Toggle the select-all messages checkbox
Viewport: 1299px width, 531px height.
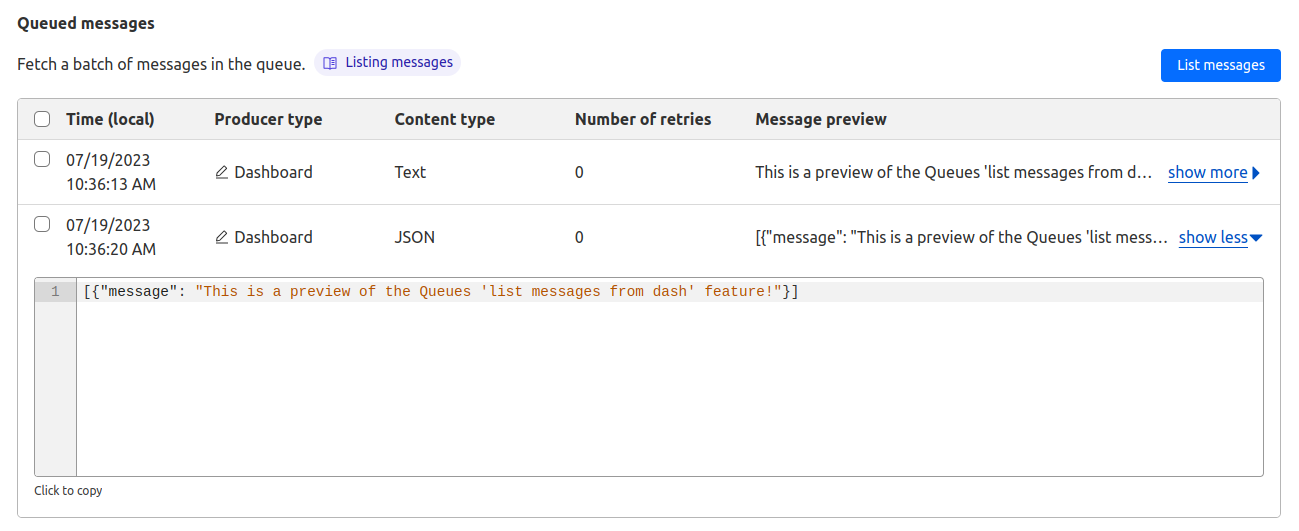click(x=42, y=119)
